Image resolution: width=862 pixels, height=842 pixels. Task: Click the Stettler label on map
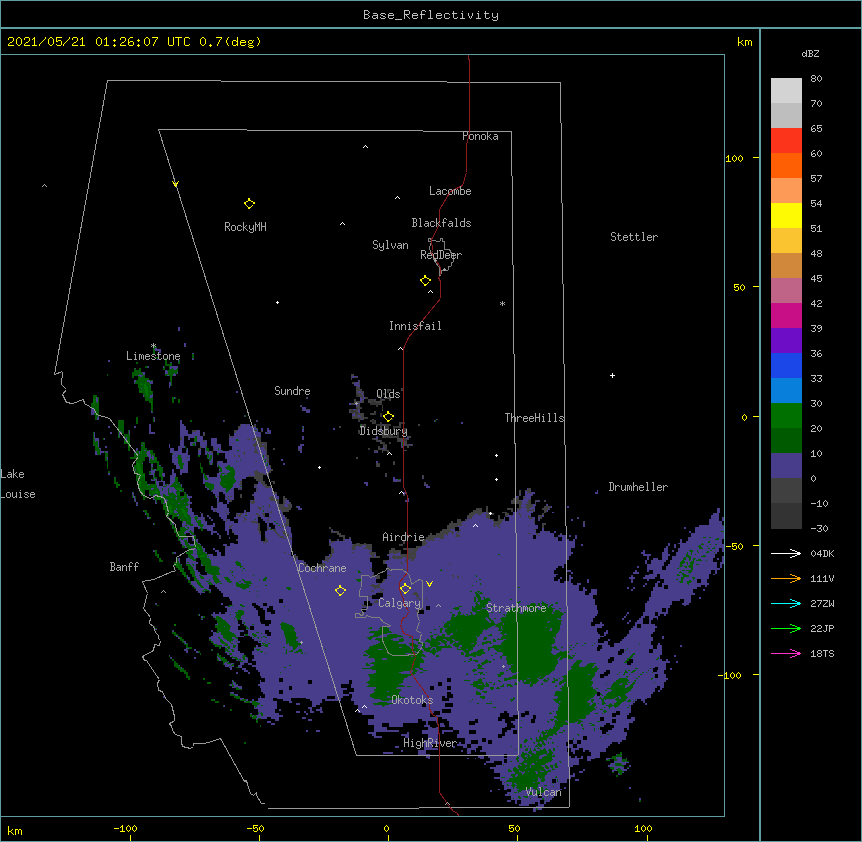click(x=634, y=237)
